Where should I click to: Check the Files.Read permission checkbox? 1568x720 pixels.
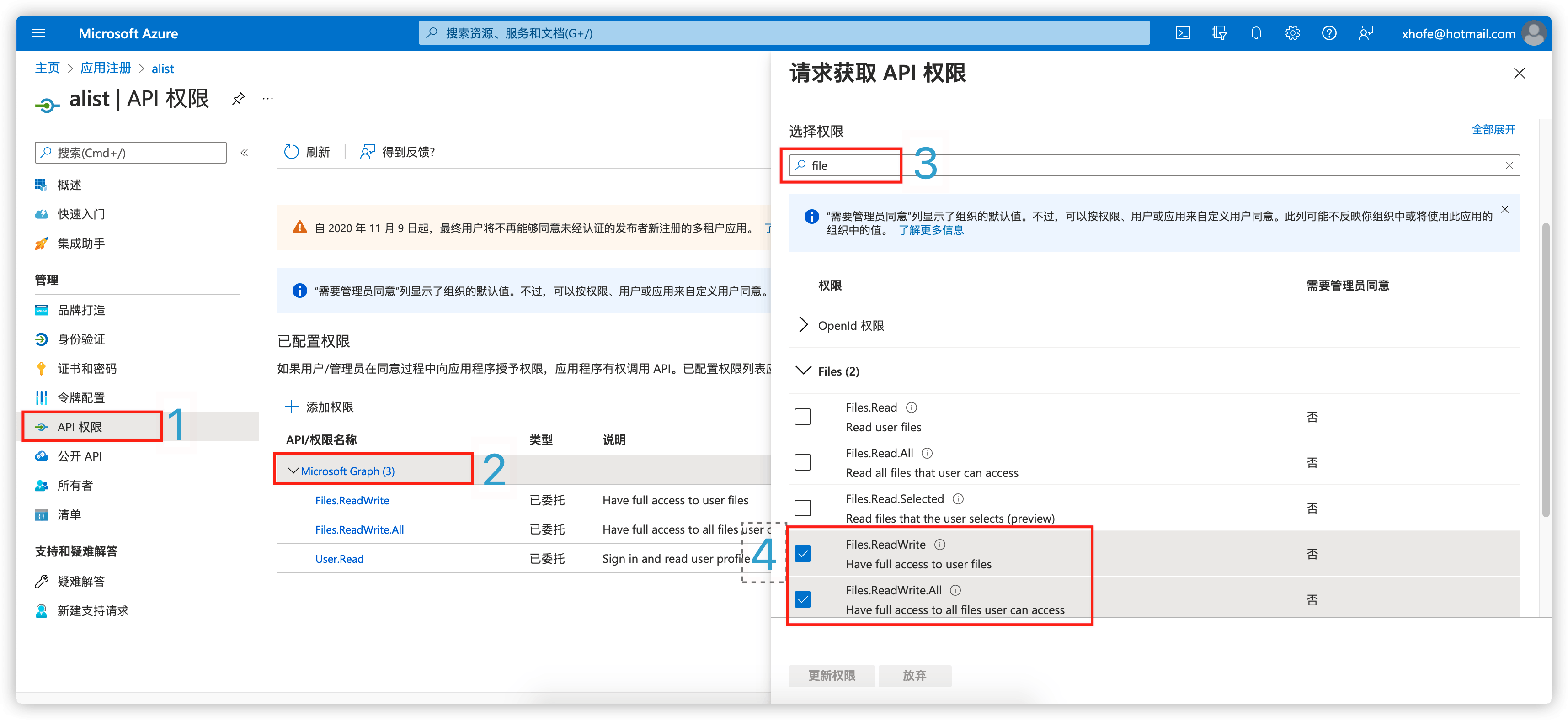click(x=803, y=417)
